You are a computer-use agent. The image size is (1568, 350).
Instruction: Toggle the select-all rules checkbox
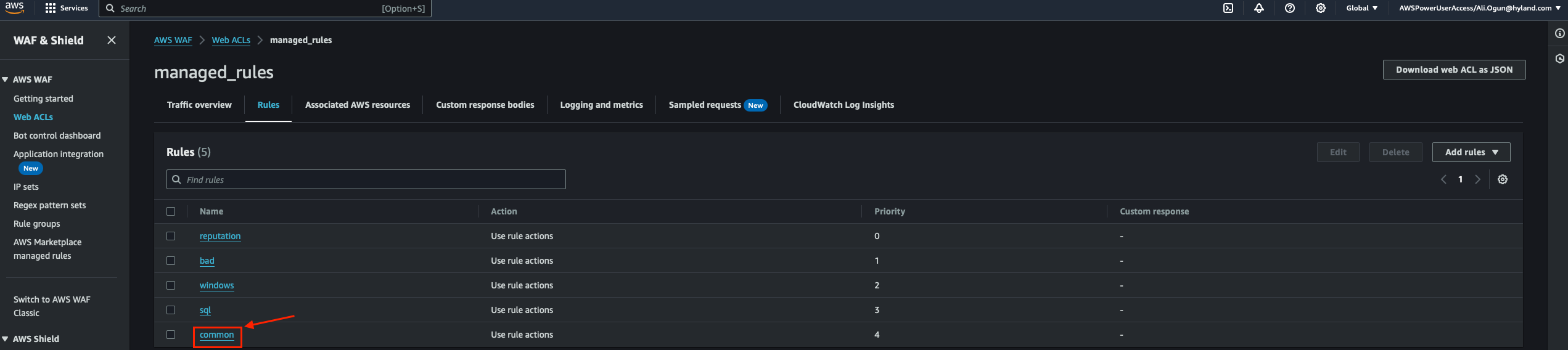(171, 211)
